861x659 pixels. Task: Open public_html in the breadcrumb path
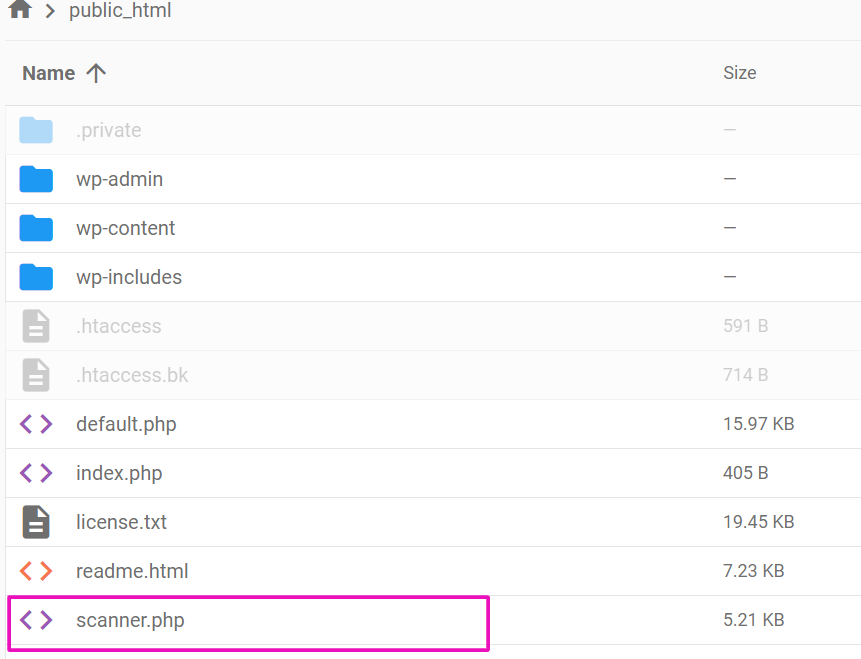pyautogui.click(x=120, y=10)
